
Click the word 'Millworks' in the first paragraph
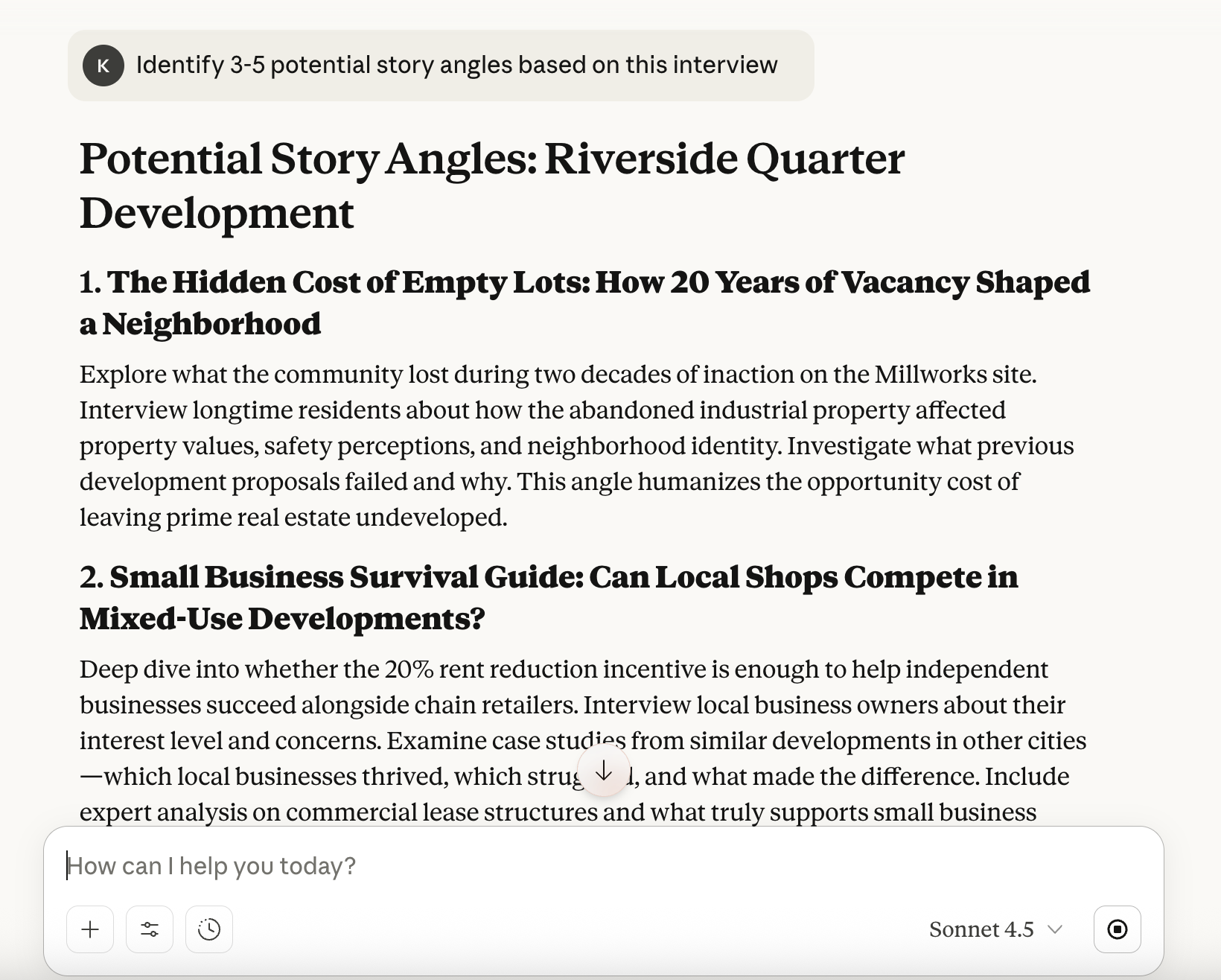pyautogui.click(x=929, y=374)
